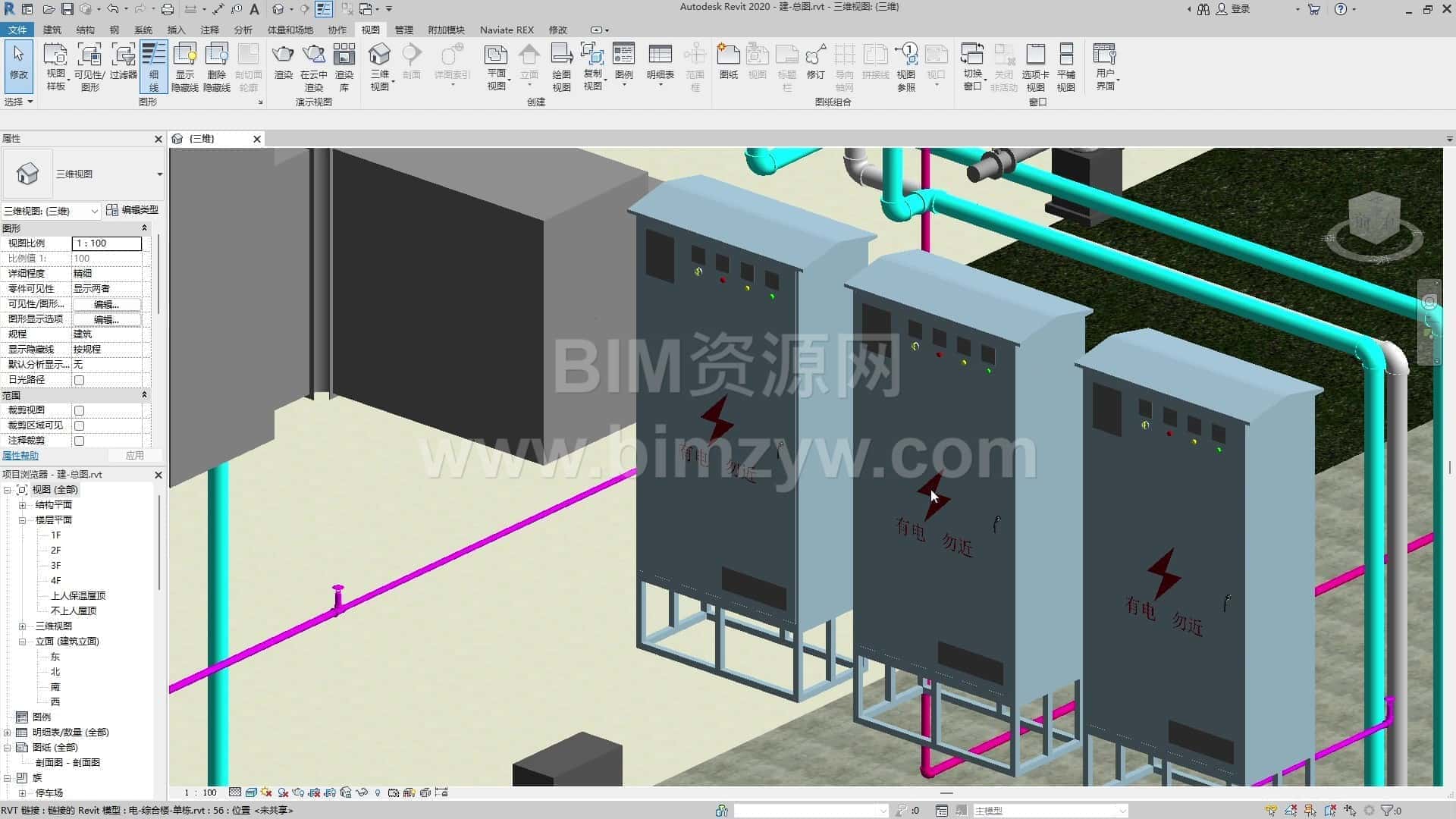Click Drafting View (绘图视图) tool
1456x819 pixels.
coord(561,67)
